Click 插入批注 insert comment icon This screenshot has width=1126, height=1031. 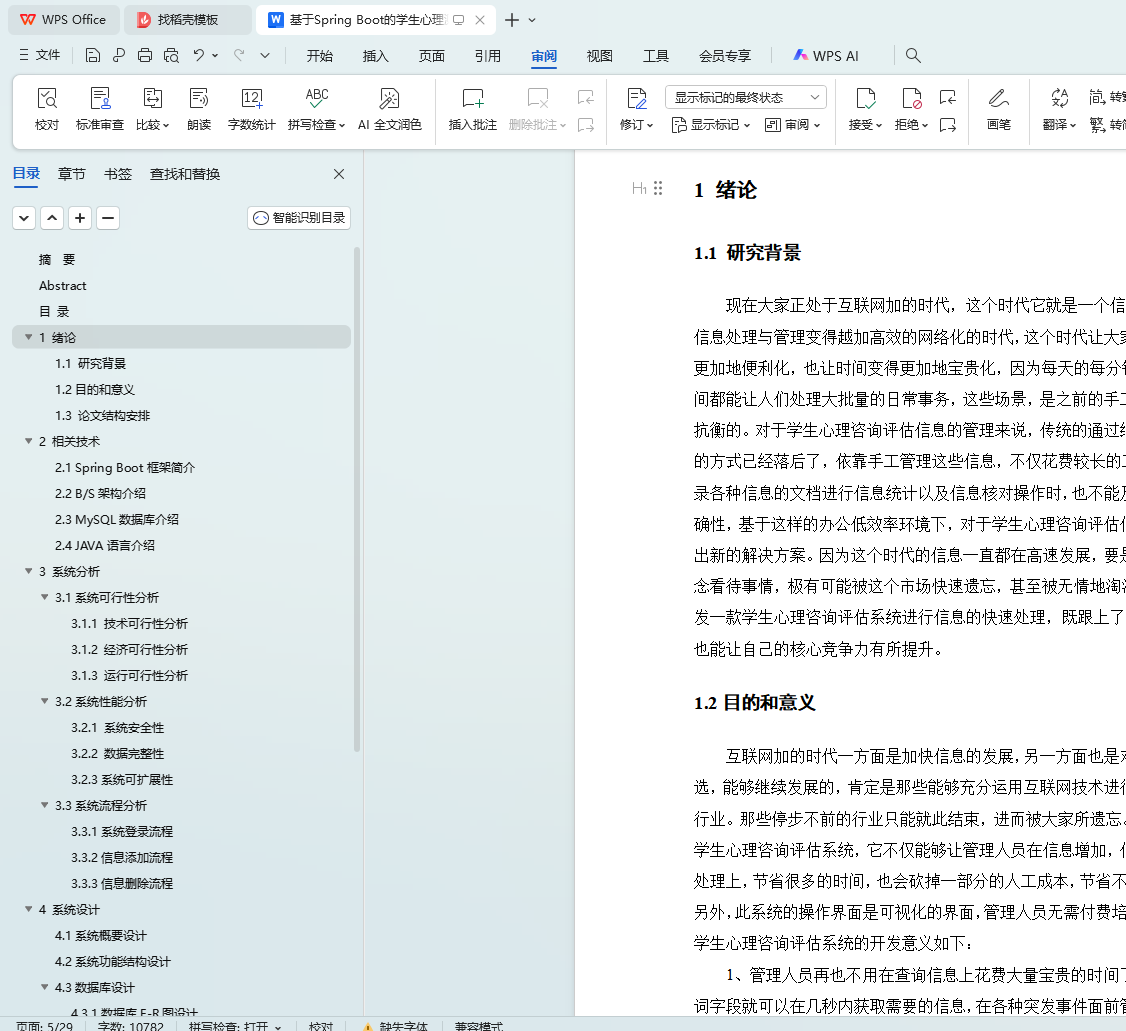click(472, 99)
